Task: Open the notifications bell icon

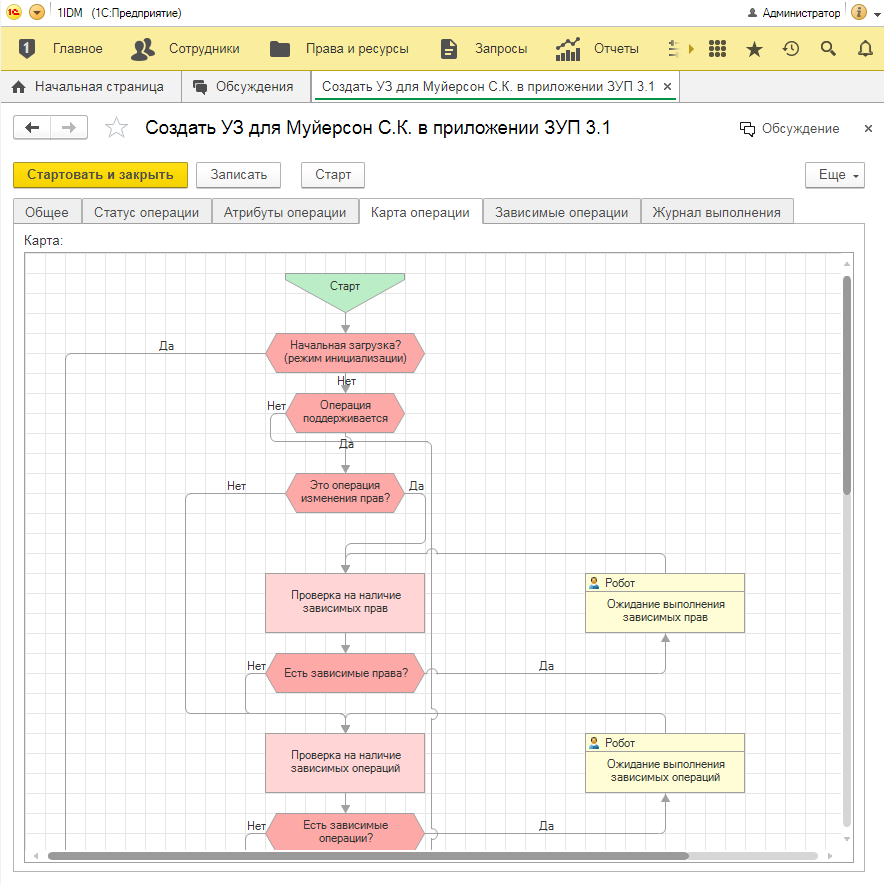Action: (x=865, y=48)
